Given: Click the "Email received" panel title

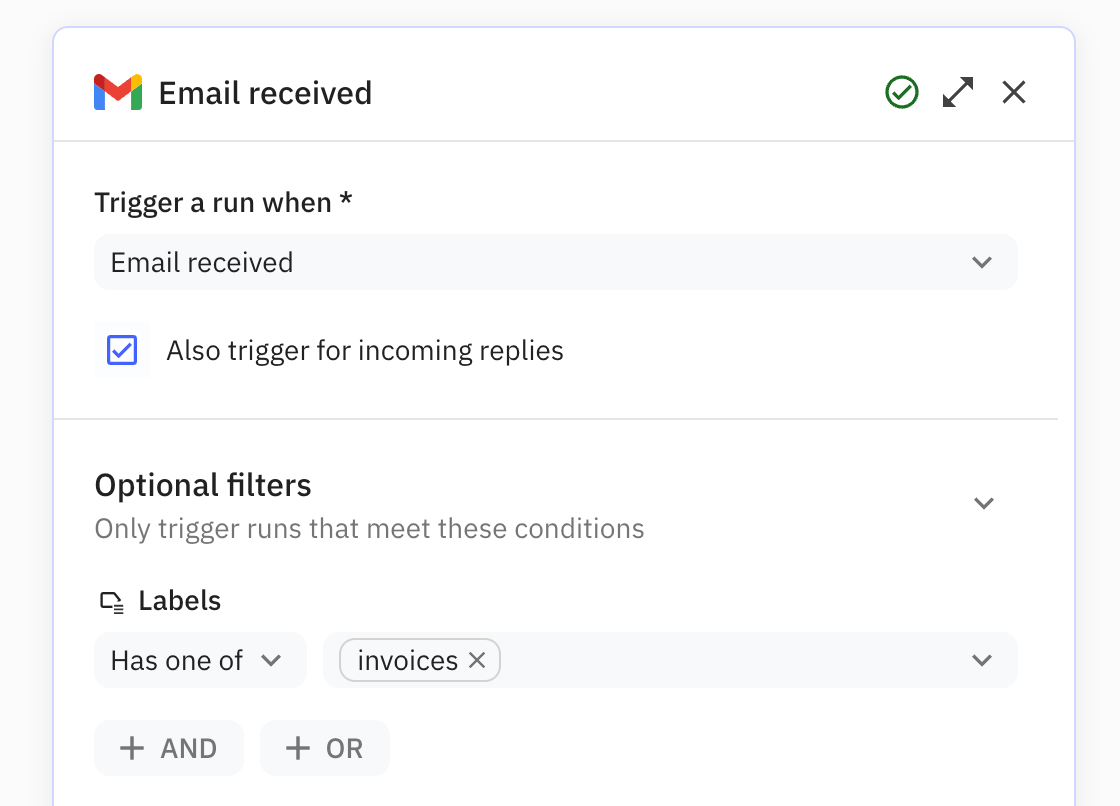Looking at the screenshot, I should click(x=265, y=93).
